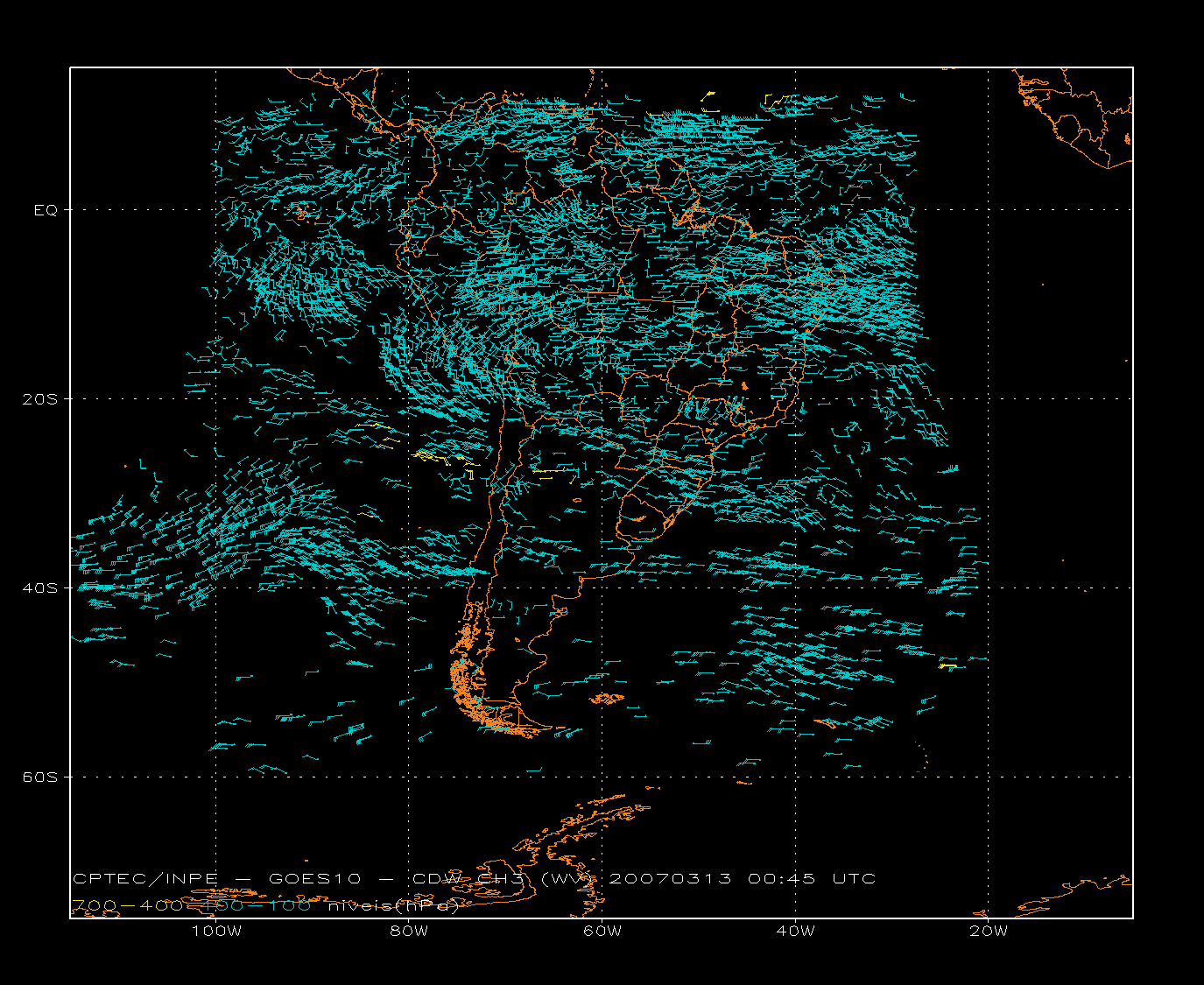Click the '80W' longitude label

point(410,931)
